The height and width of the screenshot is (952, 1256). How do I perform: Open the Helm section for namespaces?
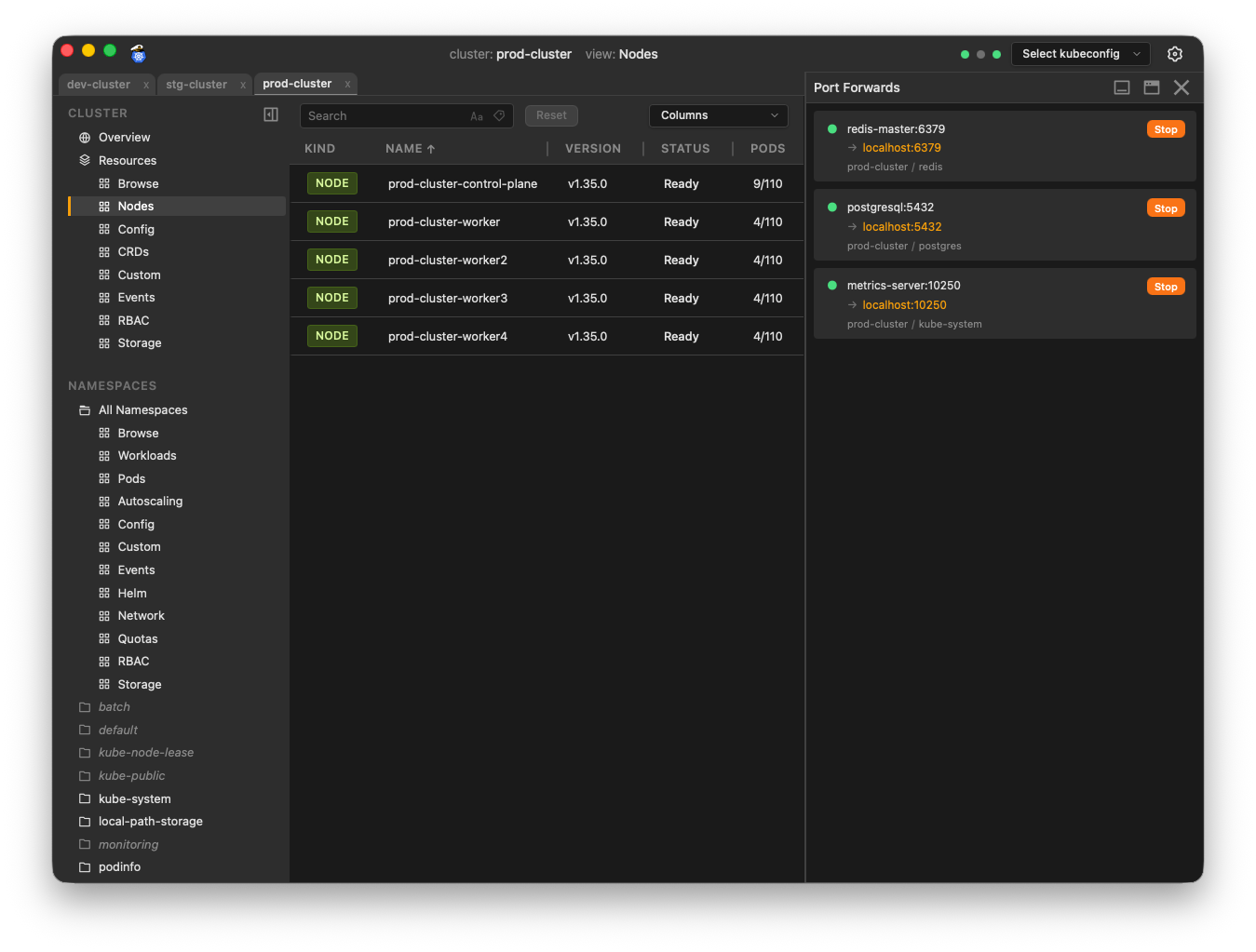(132, 593)
